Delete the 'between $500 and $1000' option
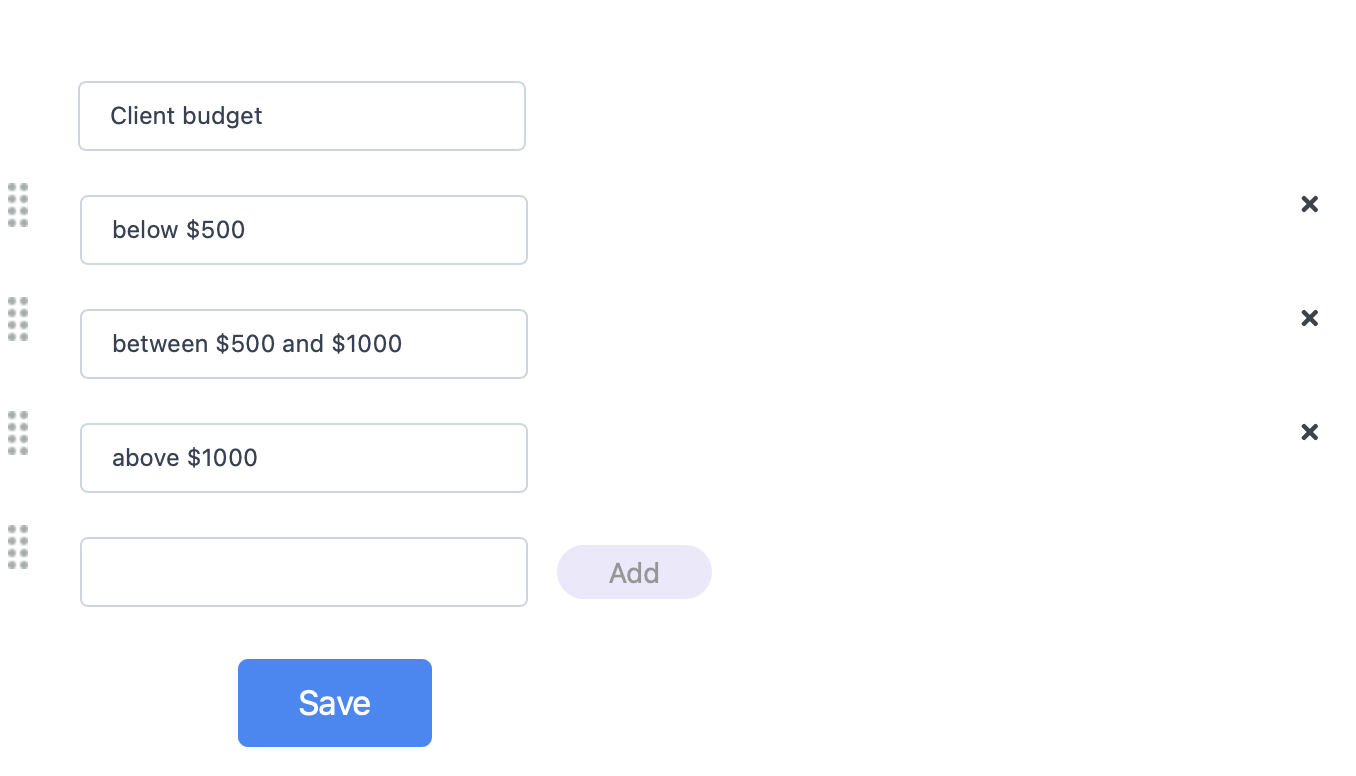This screenshot has width=1356, height=776. coord(1309,318)
